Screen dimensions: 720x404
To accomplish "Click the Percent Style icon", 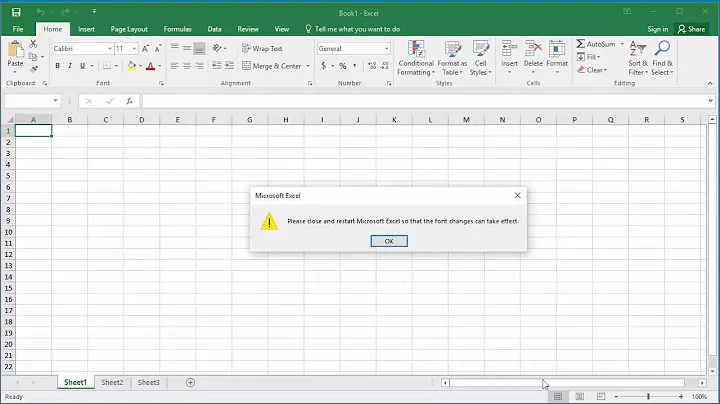I will point(343,66).
